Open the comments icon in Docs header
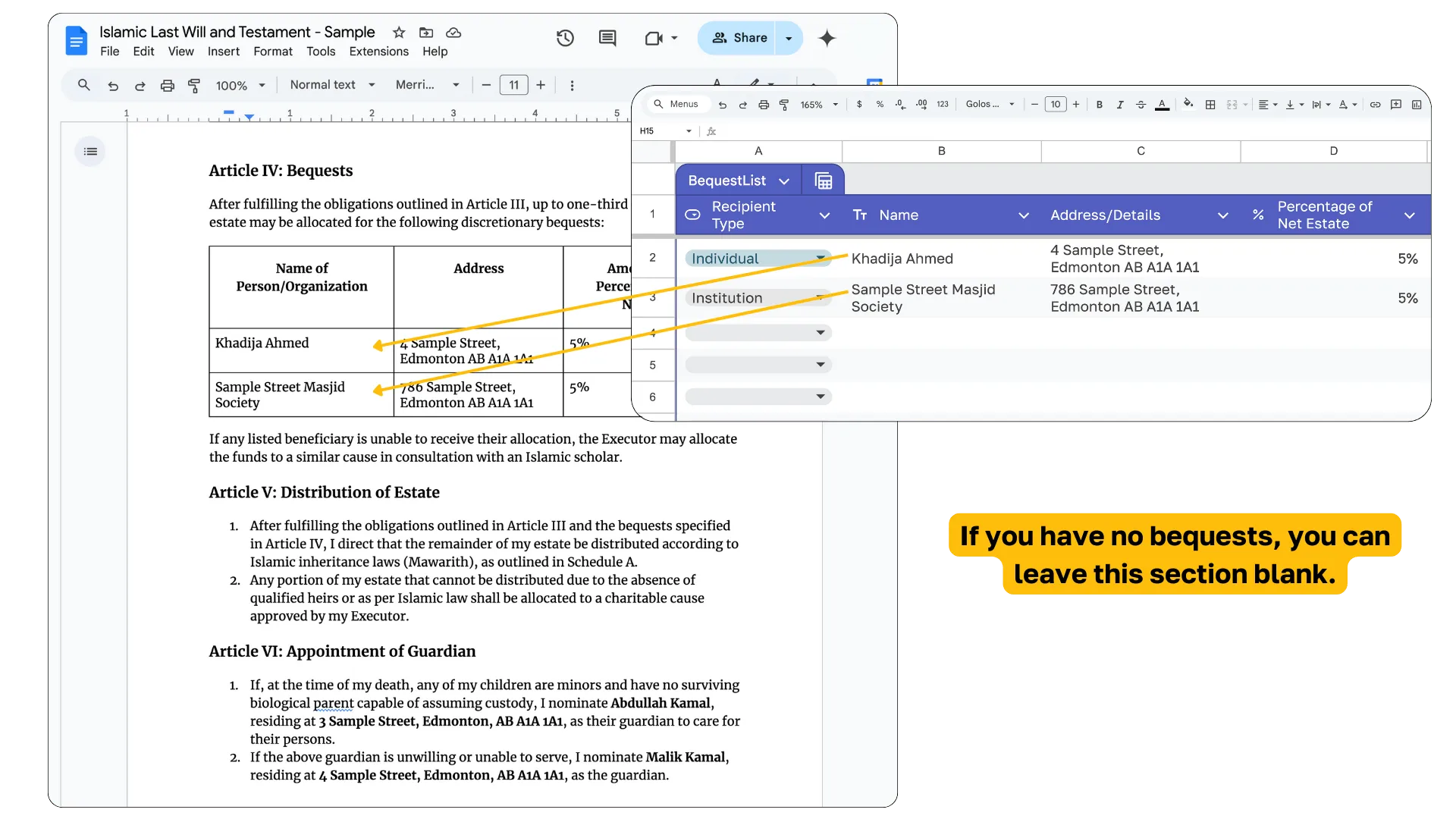Viewport: 1456px width, 819px height. point(607,38)
